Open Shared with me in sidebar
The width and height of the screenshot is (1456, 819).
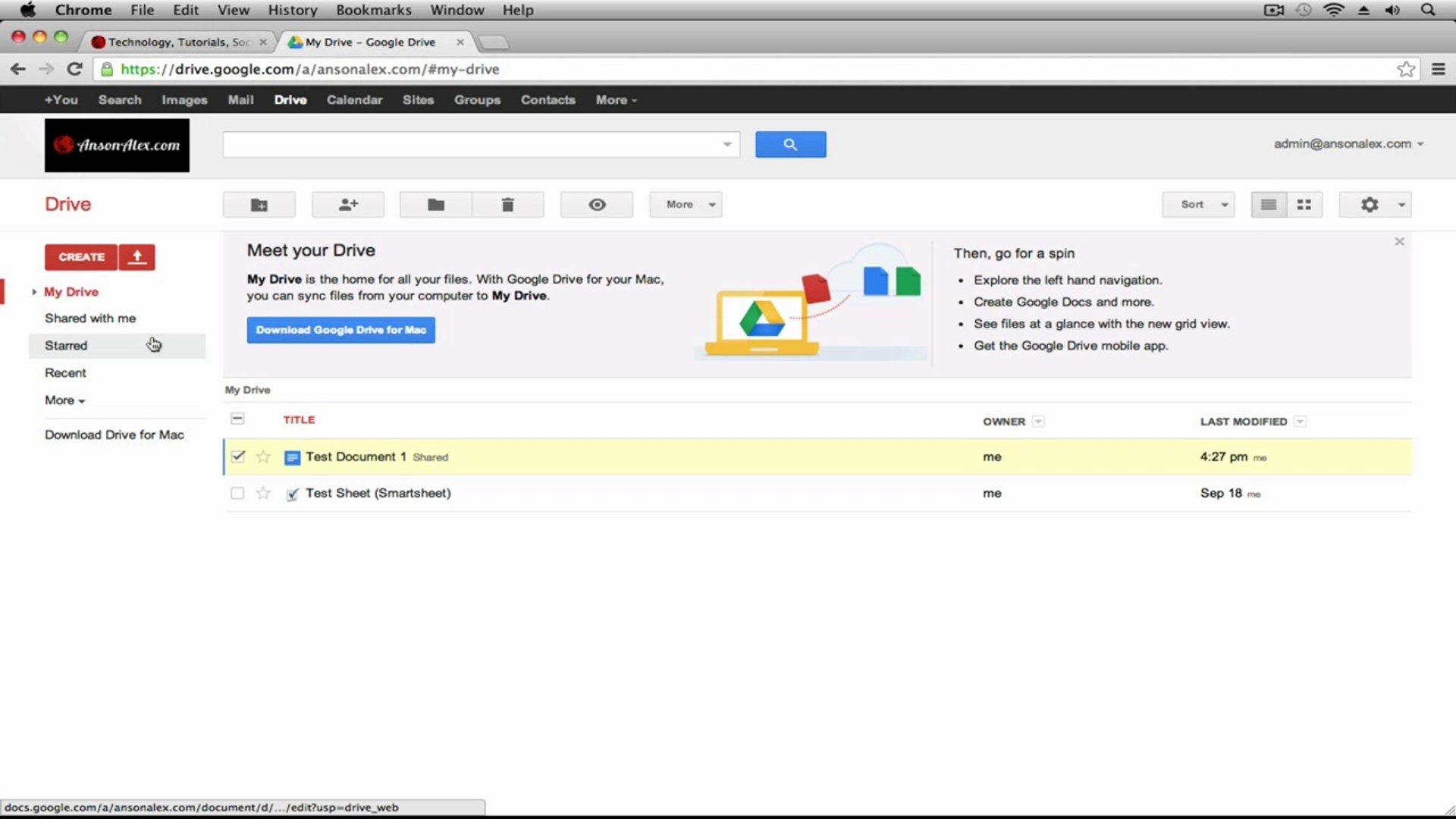(x=90, y=318)
